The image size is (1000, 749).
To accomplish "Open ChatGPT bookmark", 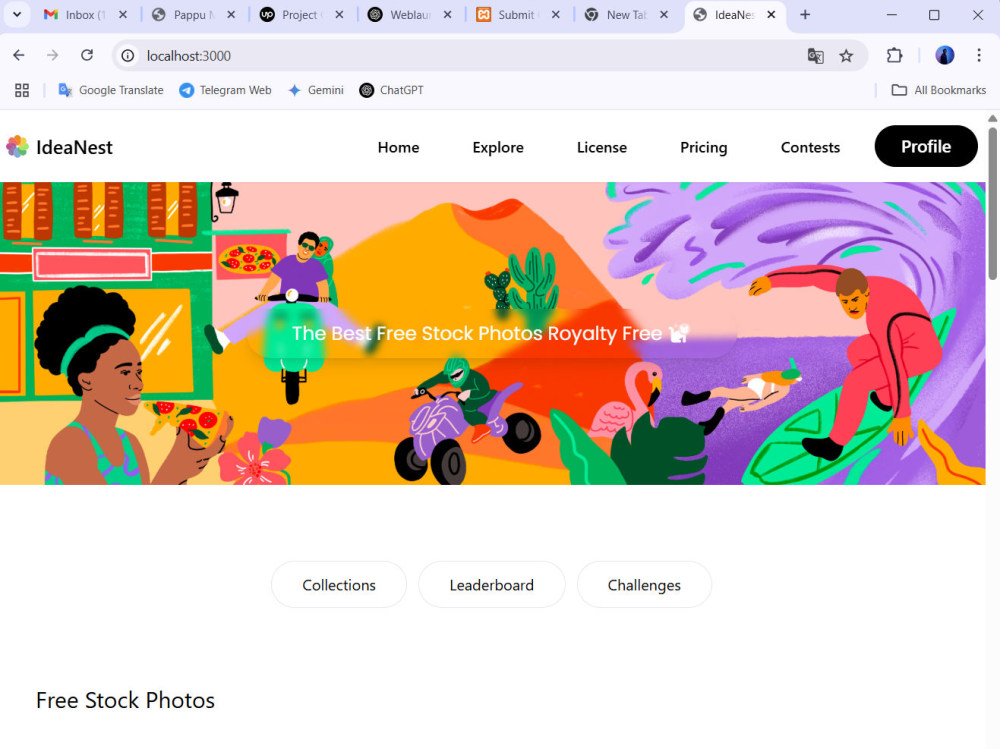I will pyautogui.click(x=392, y=90).
